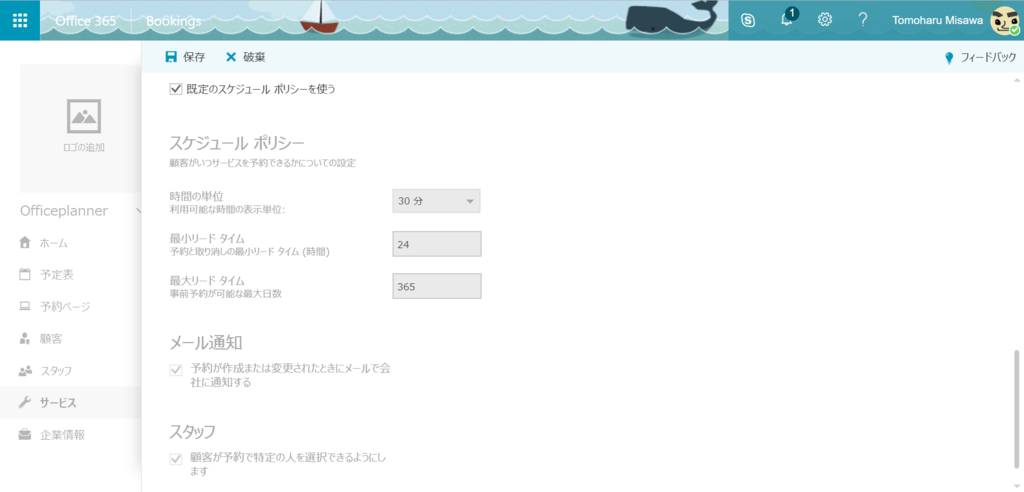Screen dimensions: 1024x492
Task: Click the スケジュール ポリシー heading
Action: tap(238, 142)
